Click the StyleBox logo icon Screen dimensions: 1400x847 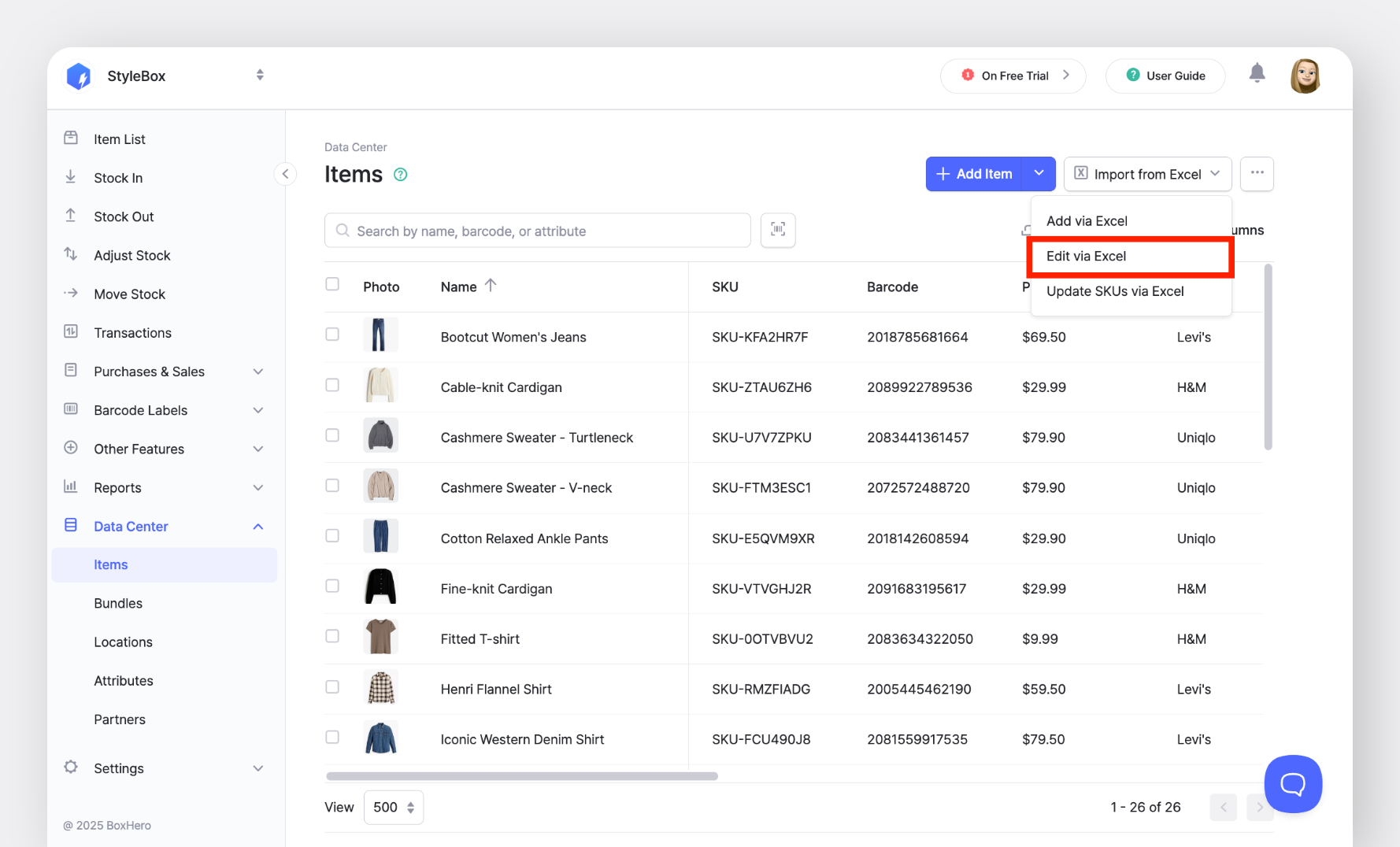[x=79, y=76]
